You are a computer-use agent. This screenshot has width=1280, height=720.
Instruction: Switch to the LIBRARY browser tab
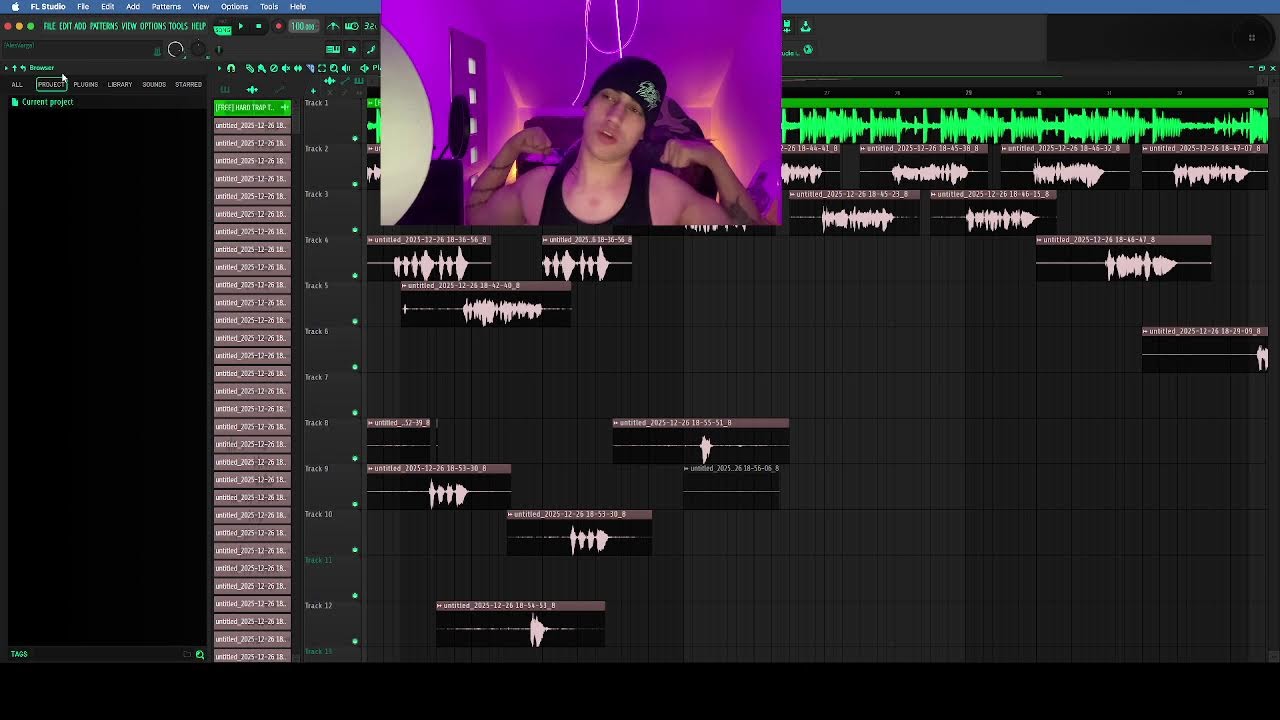(x=120, y=84)
